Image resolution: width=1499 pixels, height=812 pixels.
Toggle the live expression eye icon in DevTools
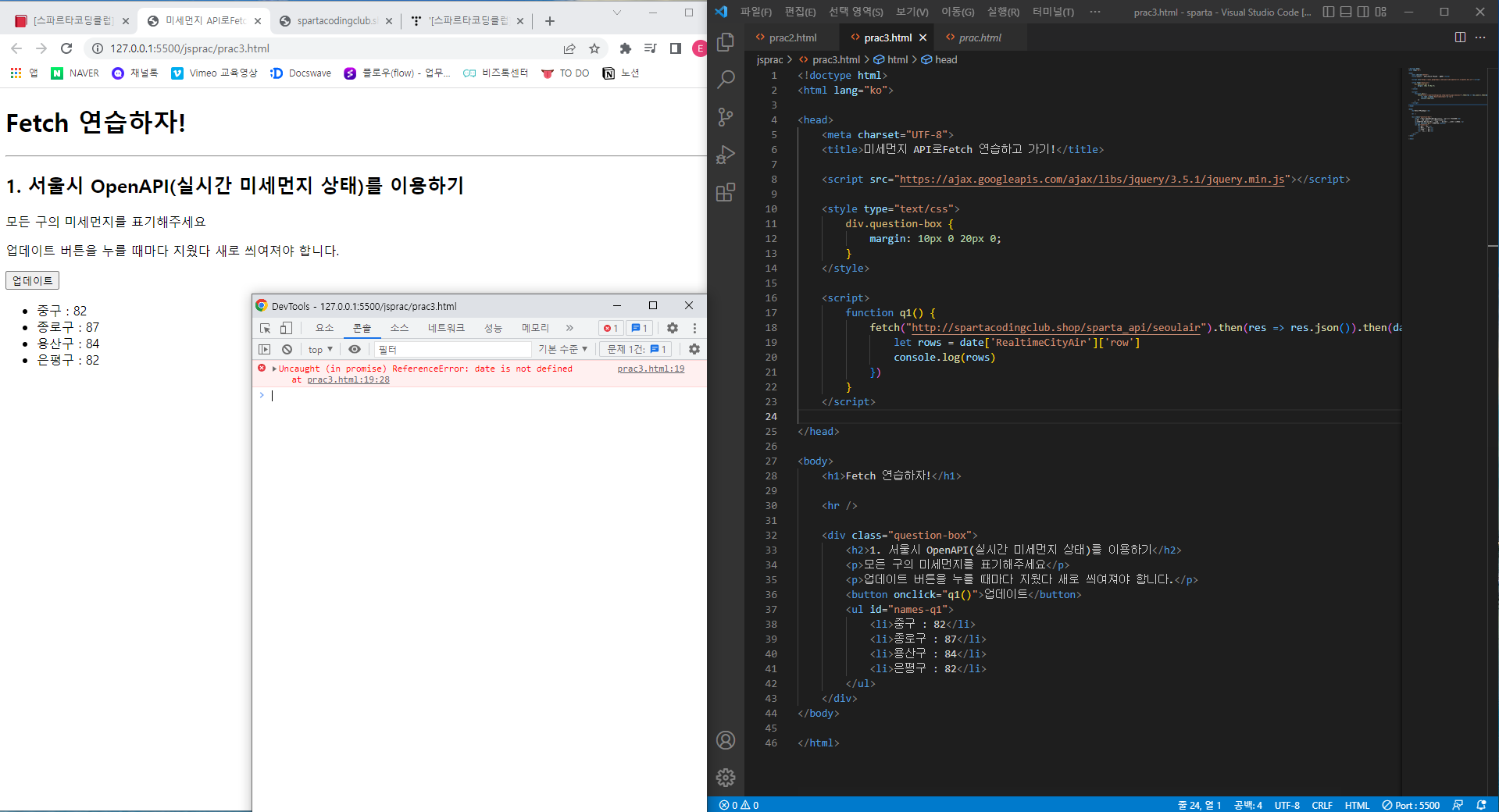(355, 349)
